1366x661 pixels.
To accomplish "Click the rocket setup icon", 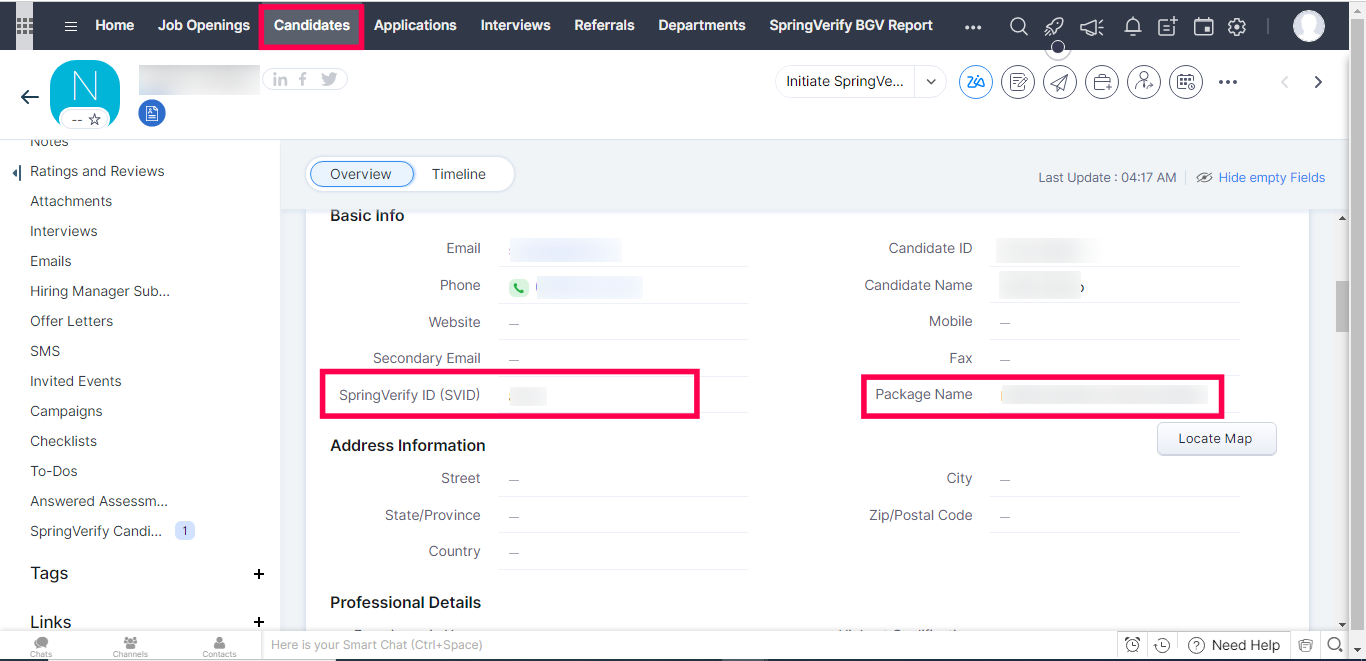I will [x=1054, y=26].
